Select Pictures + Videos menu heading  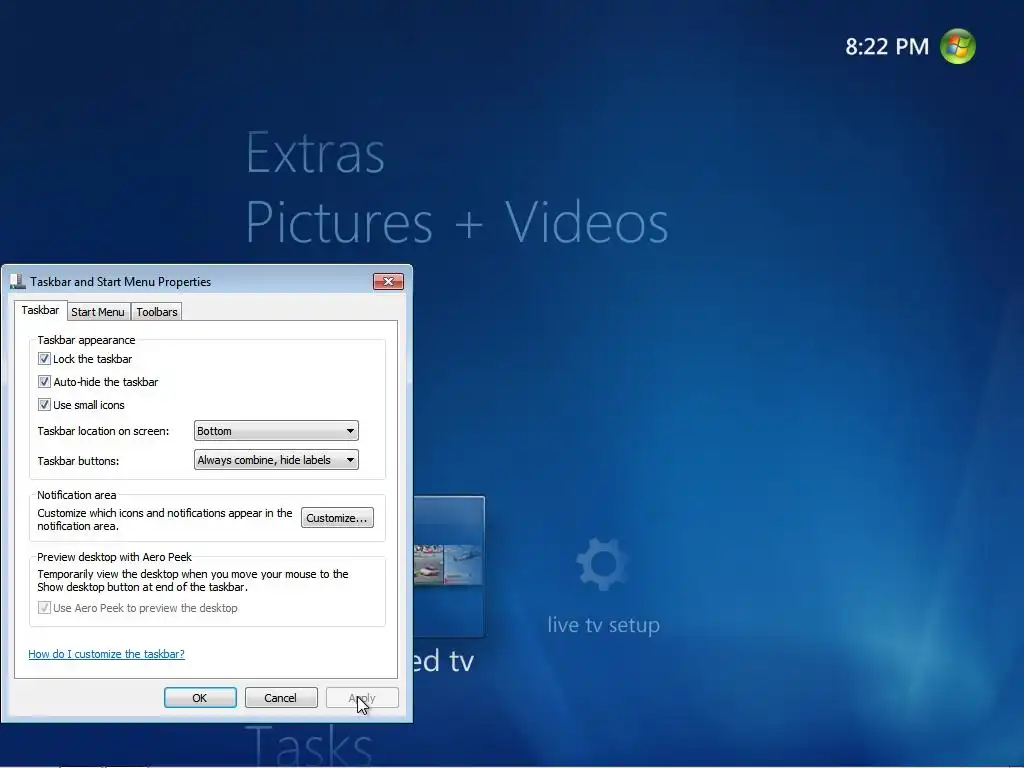pyautogui.click(x=457, y=223)
